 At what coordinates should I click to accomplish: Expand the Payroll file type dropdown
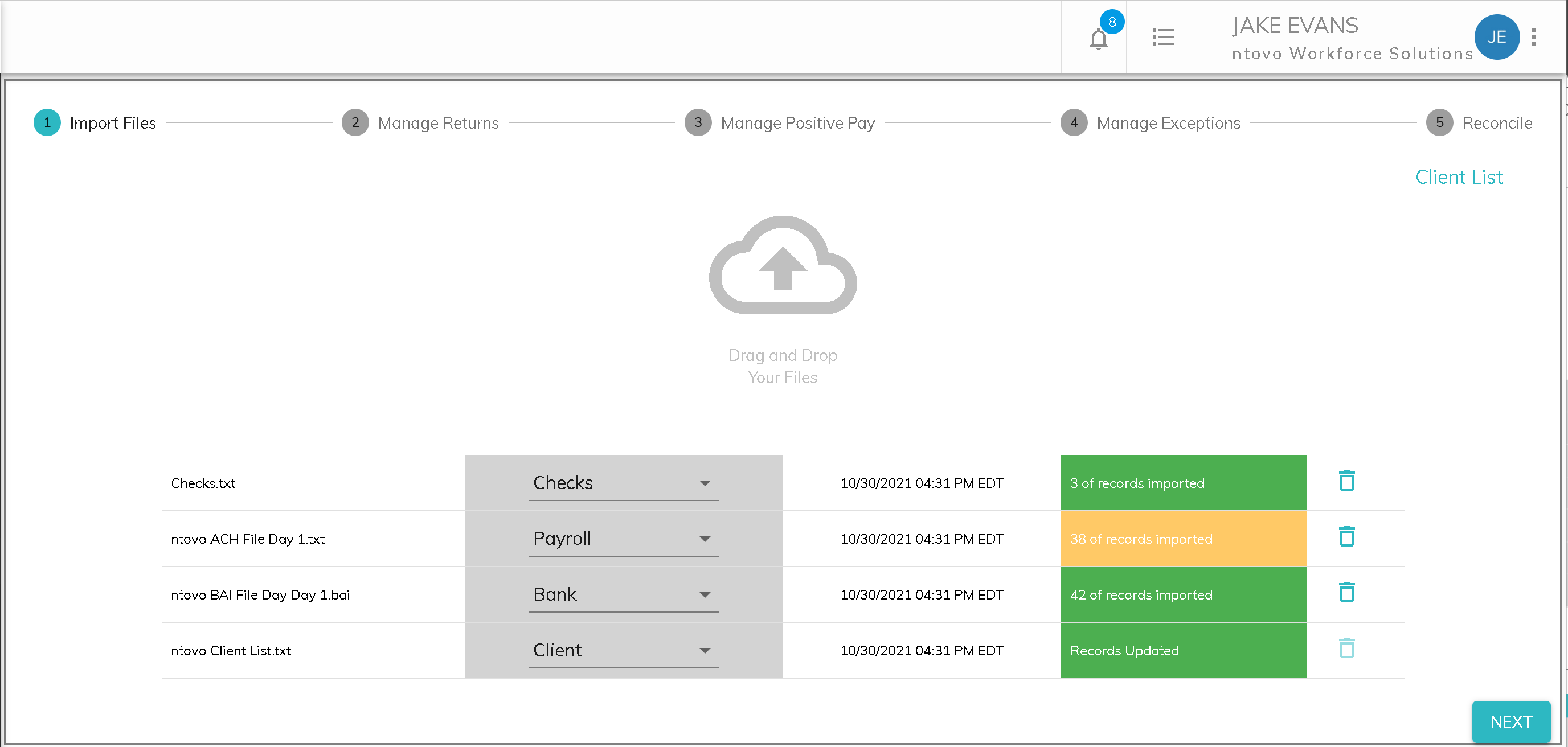click(623, 539)
